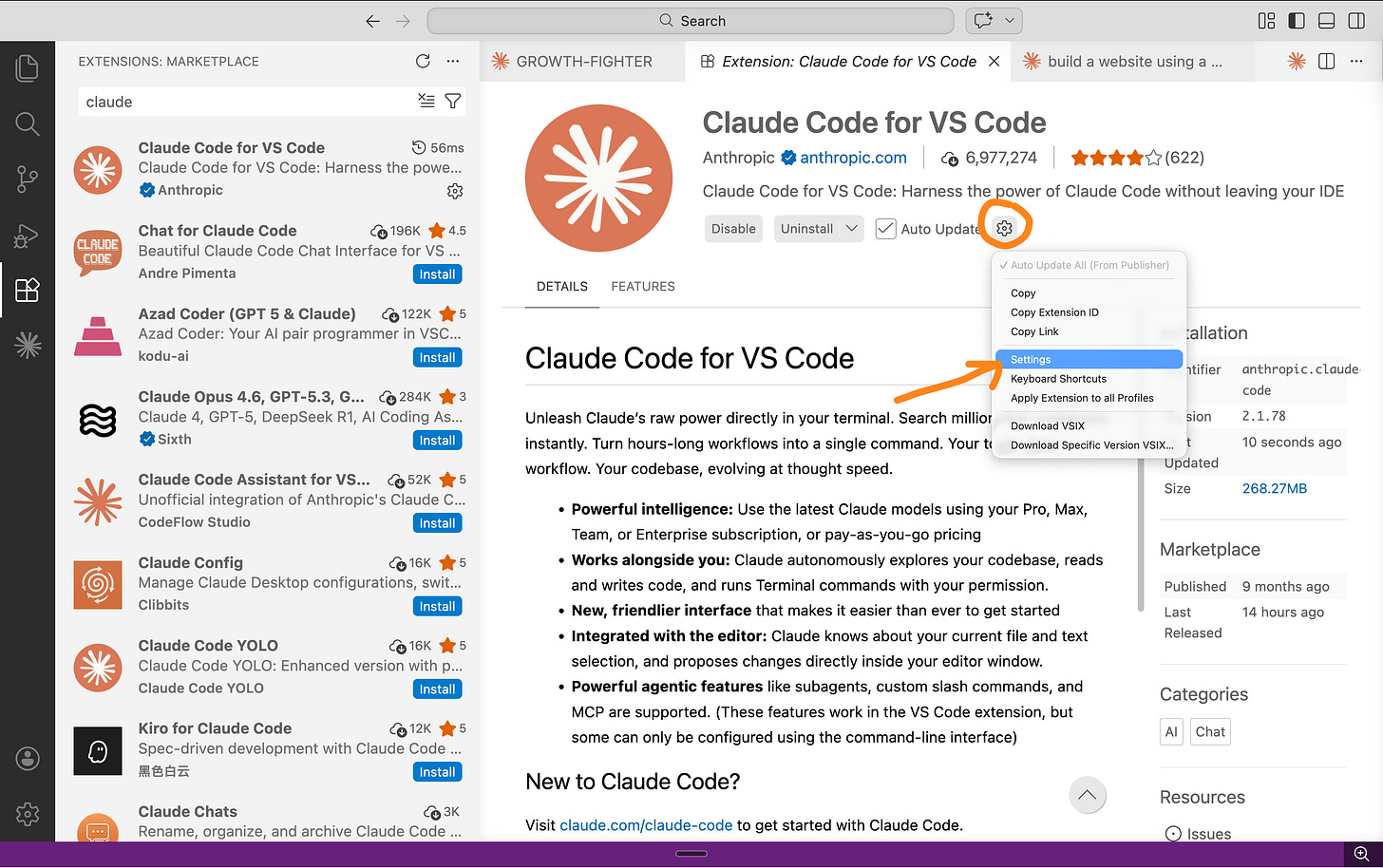Screen dimensions: 1383x868
Task: Open the anthropic.com publisher link
Action: (853, 158)
